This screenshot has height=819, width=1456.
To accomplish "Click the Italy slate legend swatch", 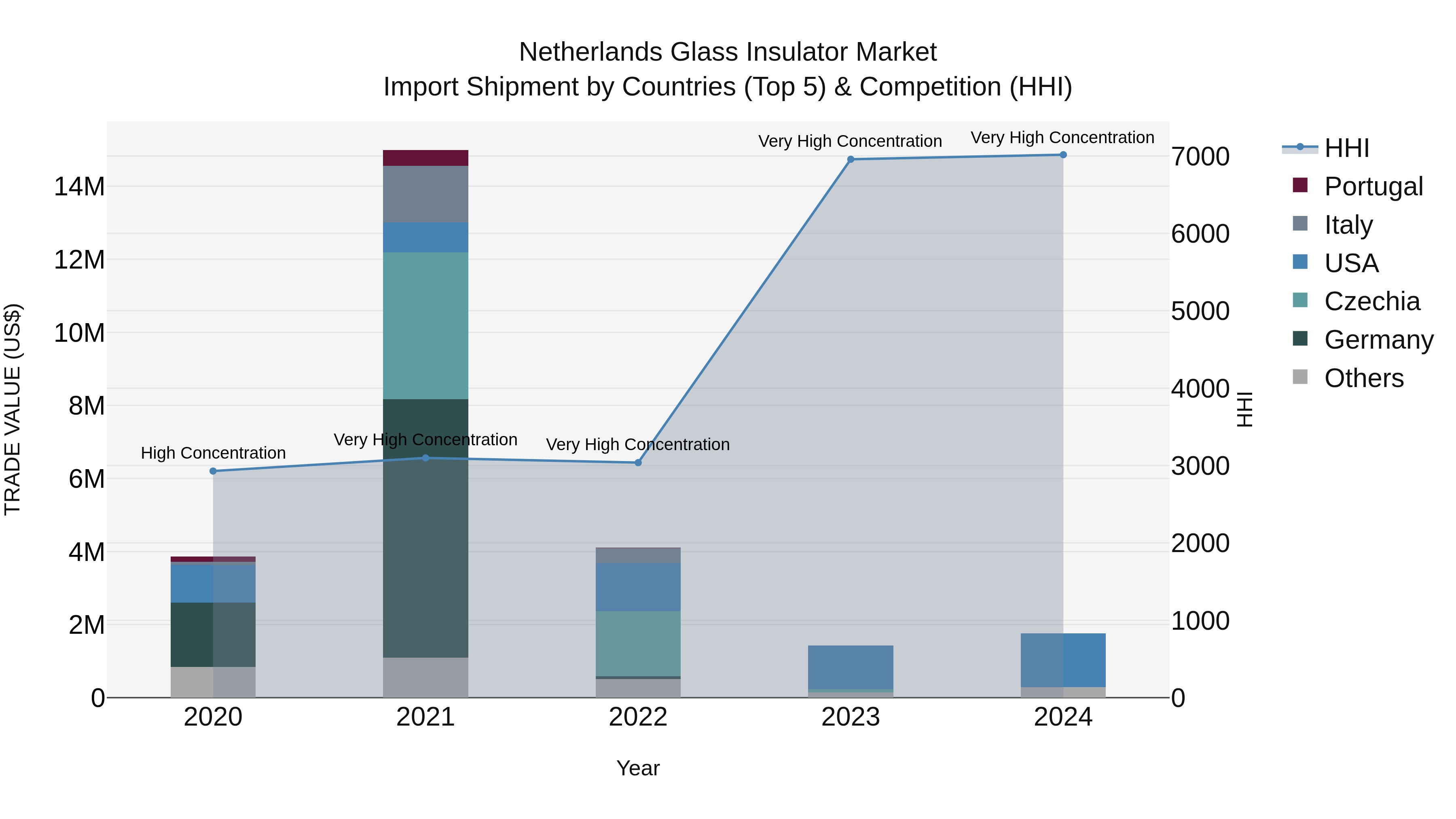I will [1300, 223].
